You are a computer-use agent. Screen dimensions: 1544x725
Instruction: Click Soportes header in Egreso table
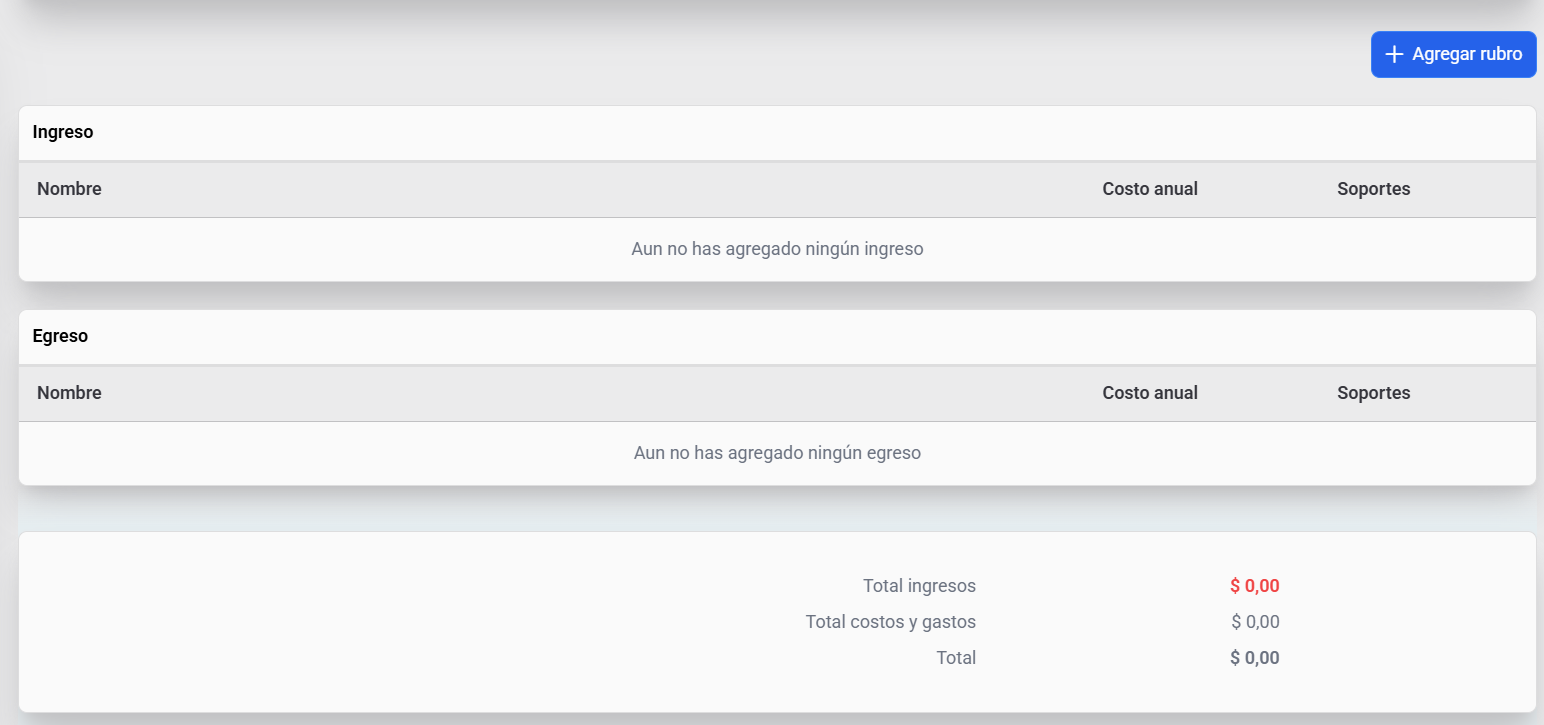[x=1373, y=393]
